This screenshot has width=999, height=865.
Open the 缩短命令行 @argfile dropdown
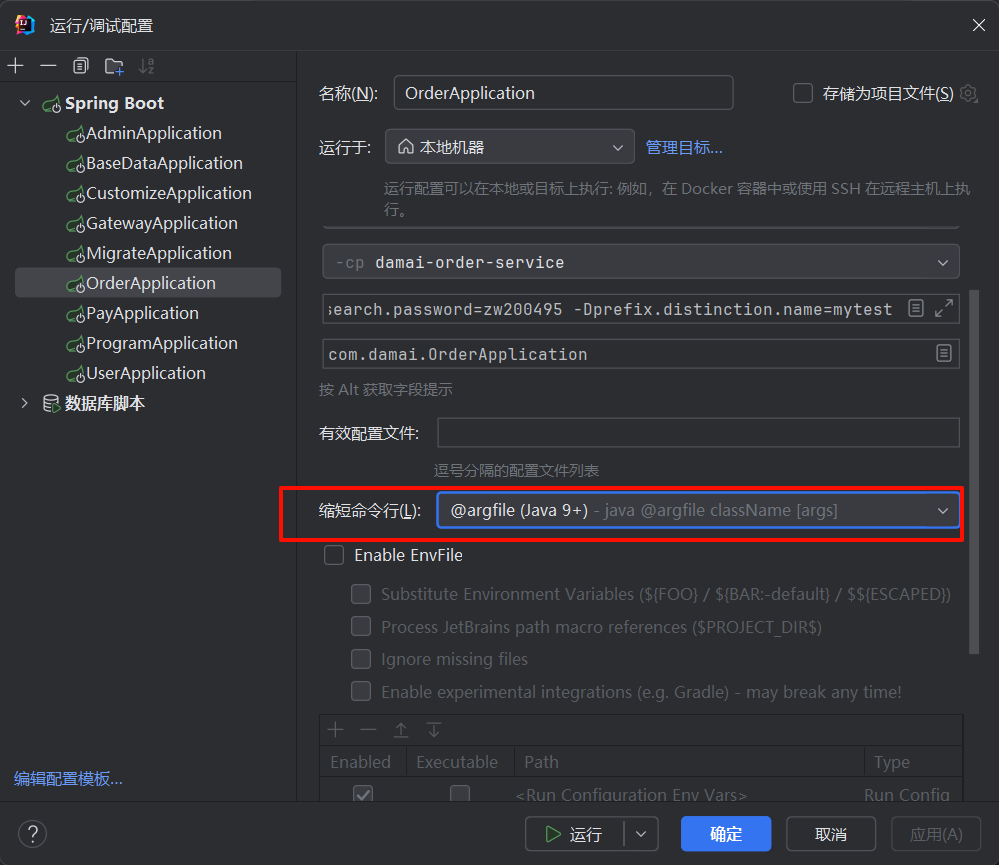(x=698, y=510)
